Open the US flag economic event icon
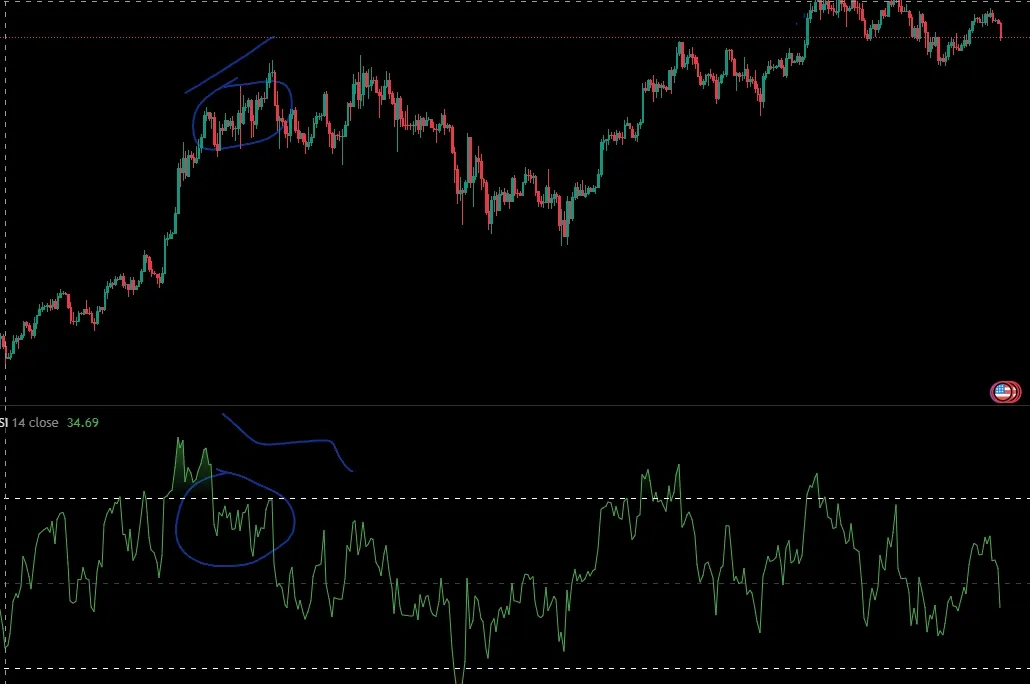Screen dimensions: 1030x684 1003,392
